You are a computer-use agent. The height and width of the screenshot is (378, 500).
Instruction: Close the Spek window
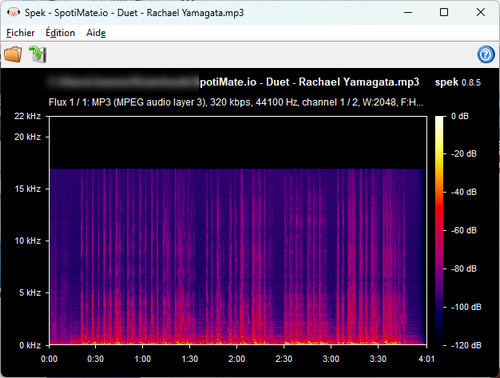pyautogui.click(x=480, y=13)
